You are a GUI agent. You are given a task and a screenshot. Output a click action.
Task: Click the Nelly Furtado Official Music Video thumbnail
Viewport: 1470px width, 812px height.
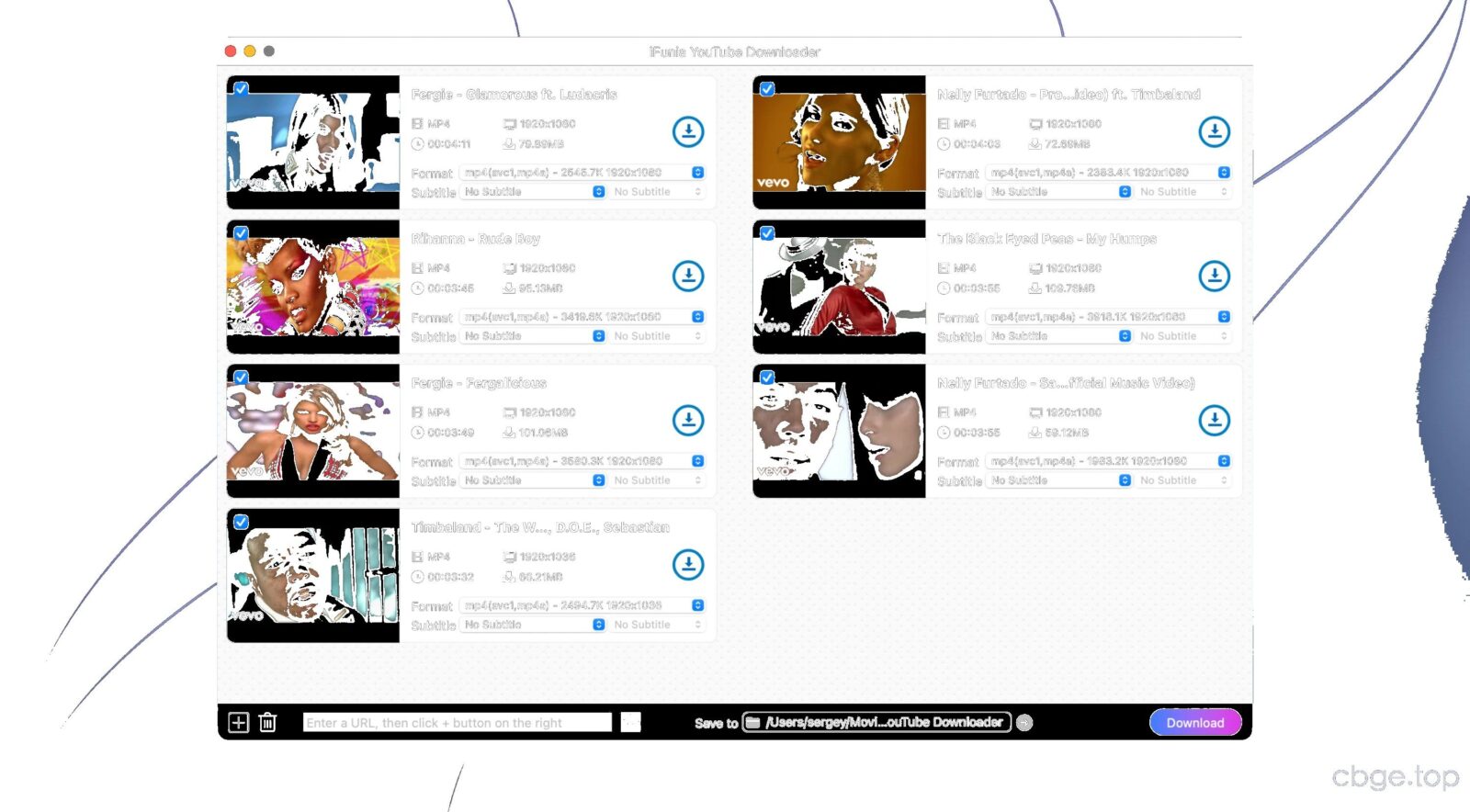click(839, 431)
